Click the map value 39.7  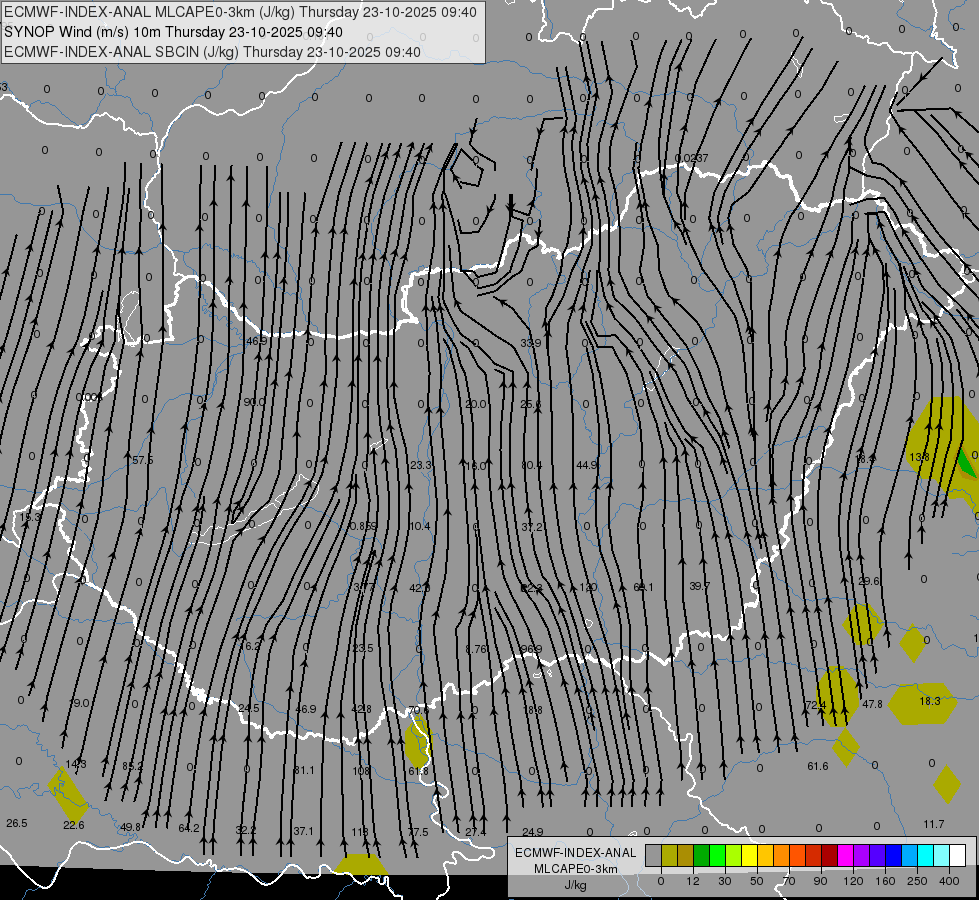click(x=699, y=586)
